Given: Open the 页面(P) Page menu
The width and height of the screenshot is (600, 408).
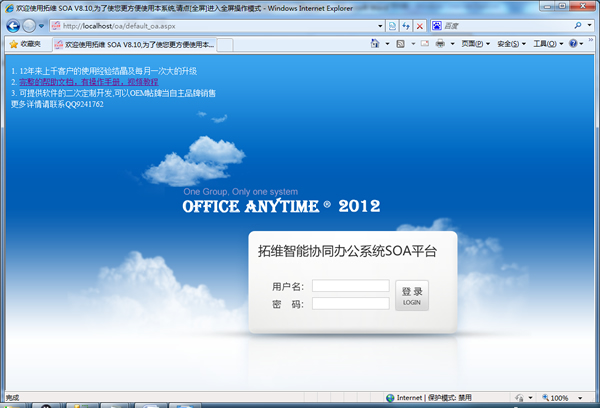Looking at the screenshot, I should click(x=474, y=44).
